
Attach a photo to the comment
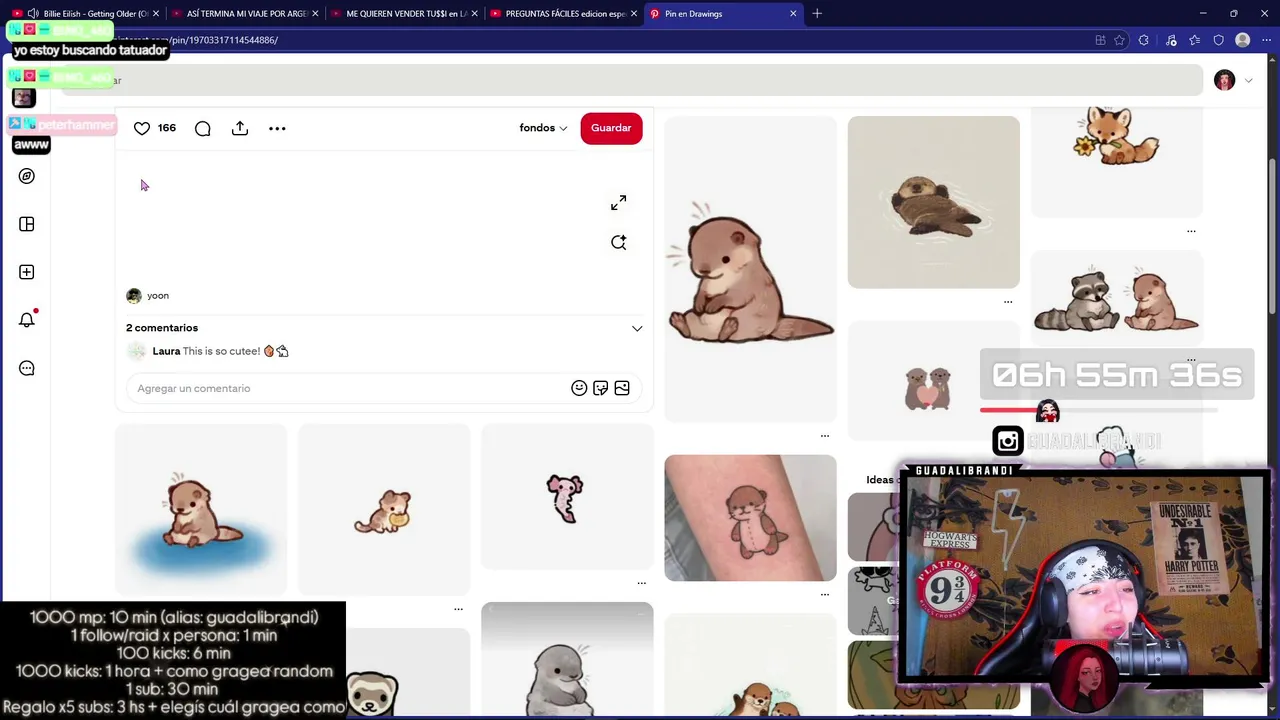coord(622,388)
